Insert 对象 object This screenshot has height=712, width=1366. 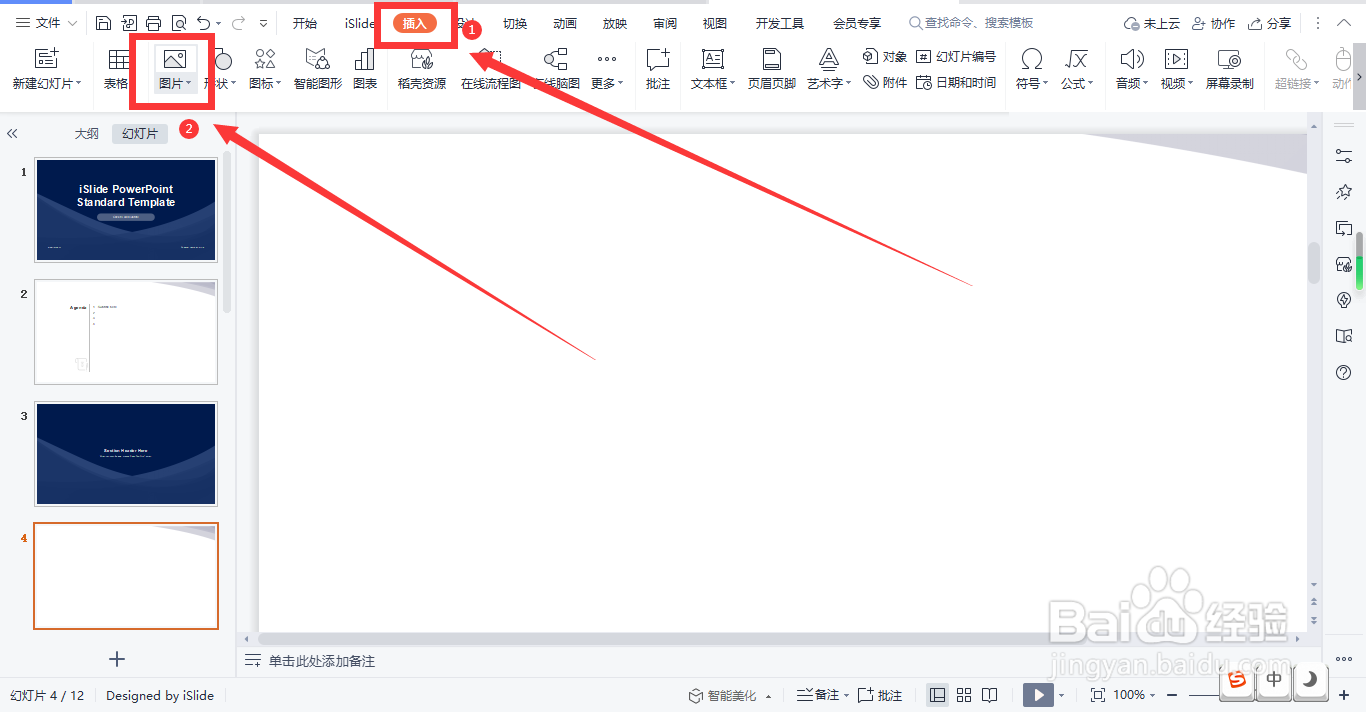[884, 57]
